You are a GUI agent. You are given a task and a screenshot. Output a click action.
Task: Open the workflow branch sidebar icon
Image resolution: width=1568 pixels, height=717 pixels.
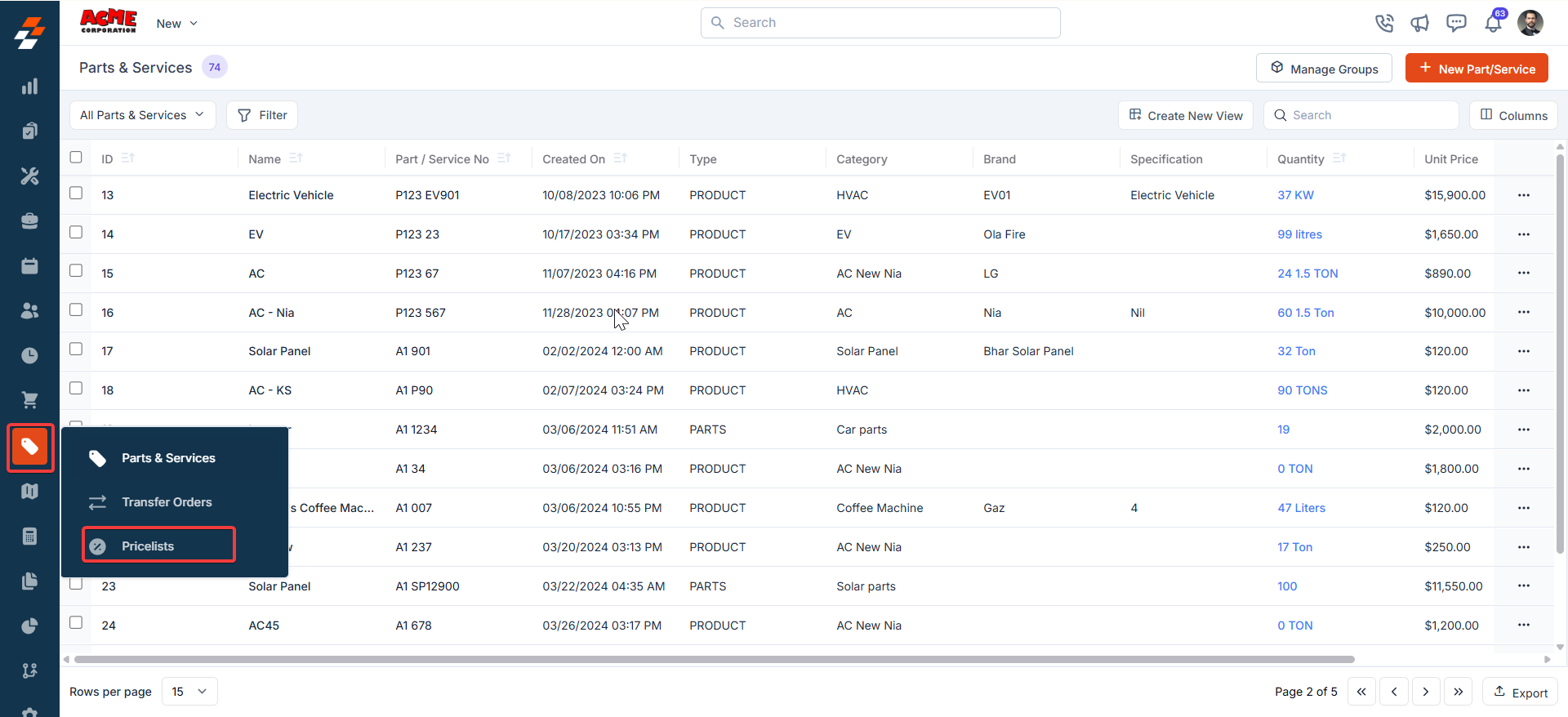click(x=29, y=670)
